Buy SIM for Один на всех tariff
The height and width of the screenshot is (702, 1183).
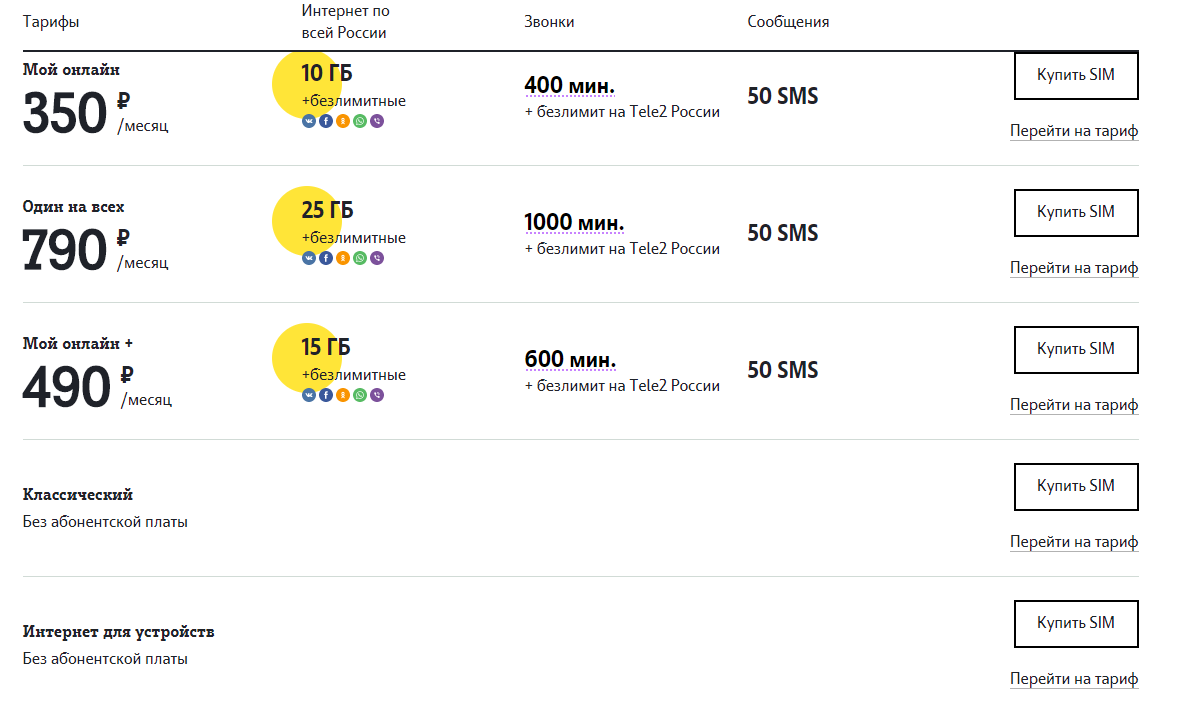tap(1076, 213)
